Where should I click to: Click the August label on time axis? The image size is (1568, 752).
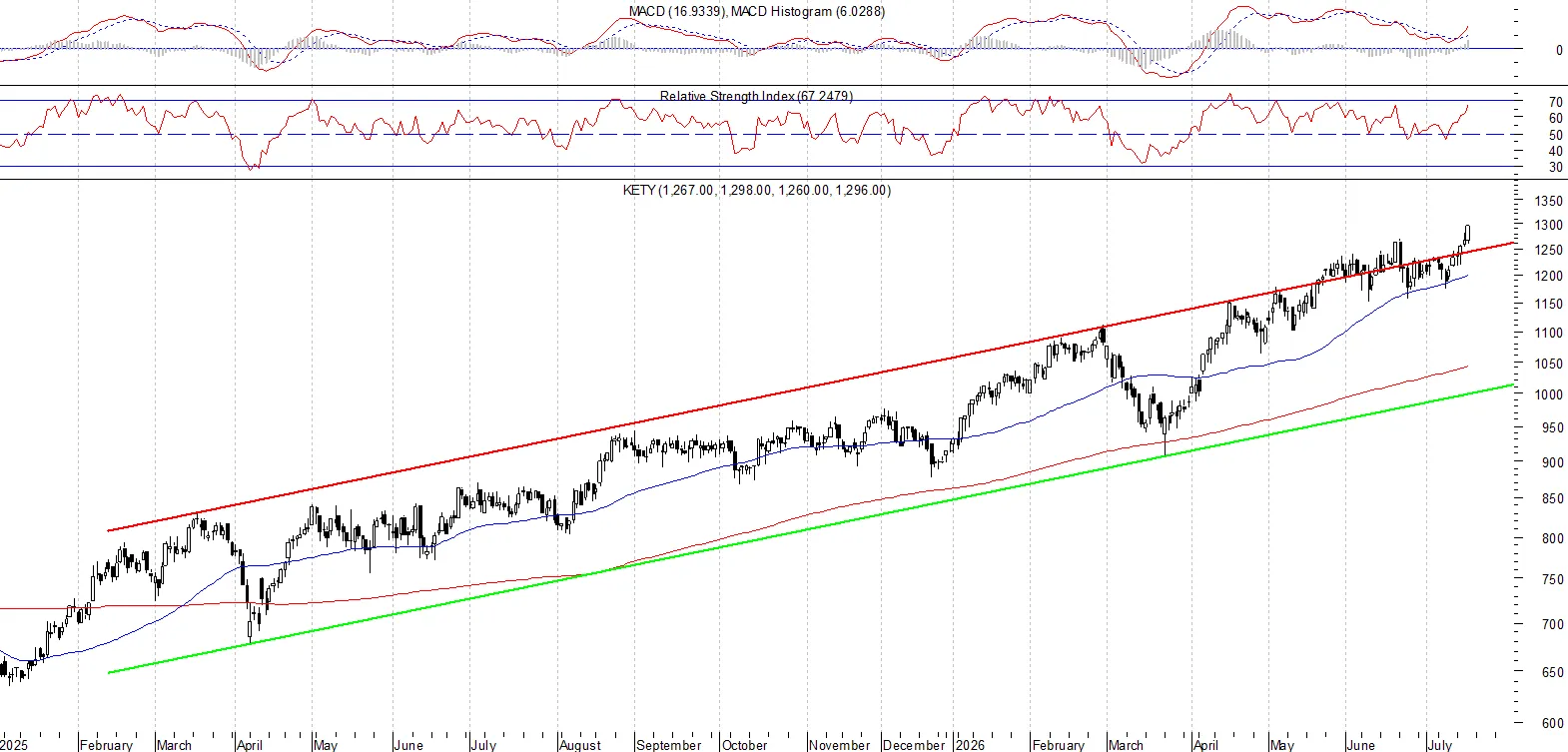580,745
